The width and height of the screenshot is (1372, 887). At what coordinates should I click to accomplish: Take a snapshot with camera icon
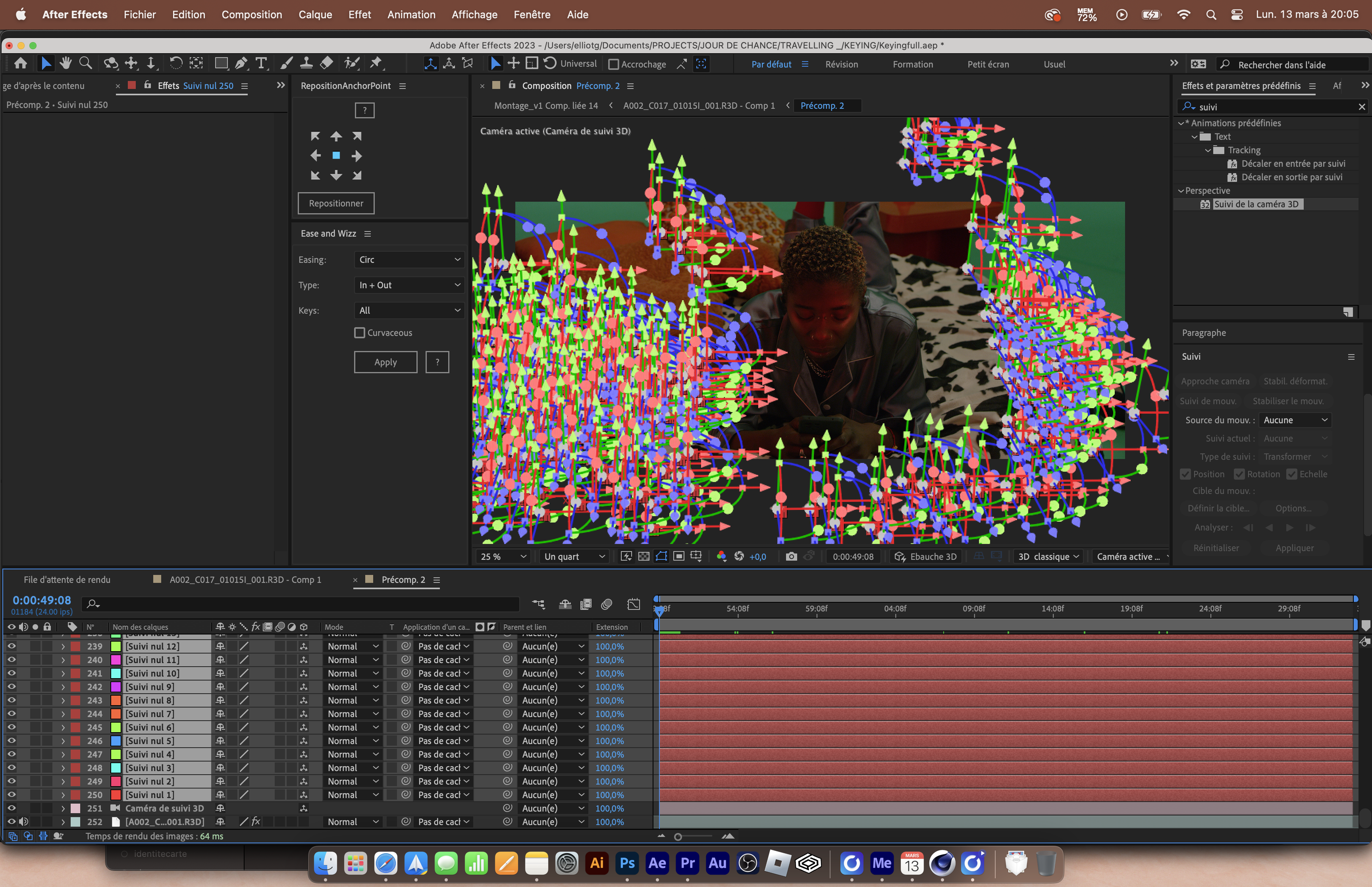[x=792, y=556]
